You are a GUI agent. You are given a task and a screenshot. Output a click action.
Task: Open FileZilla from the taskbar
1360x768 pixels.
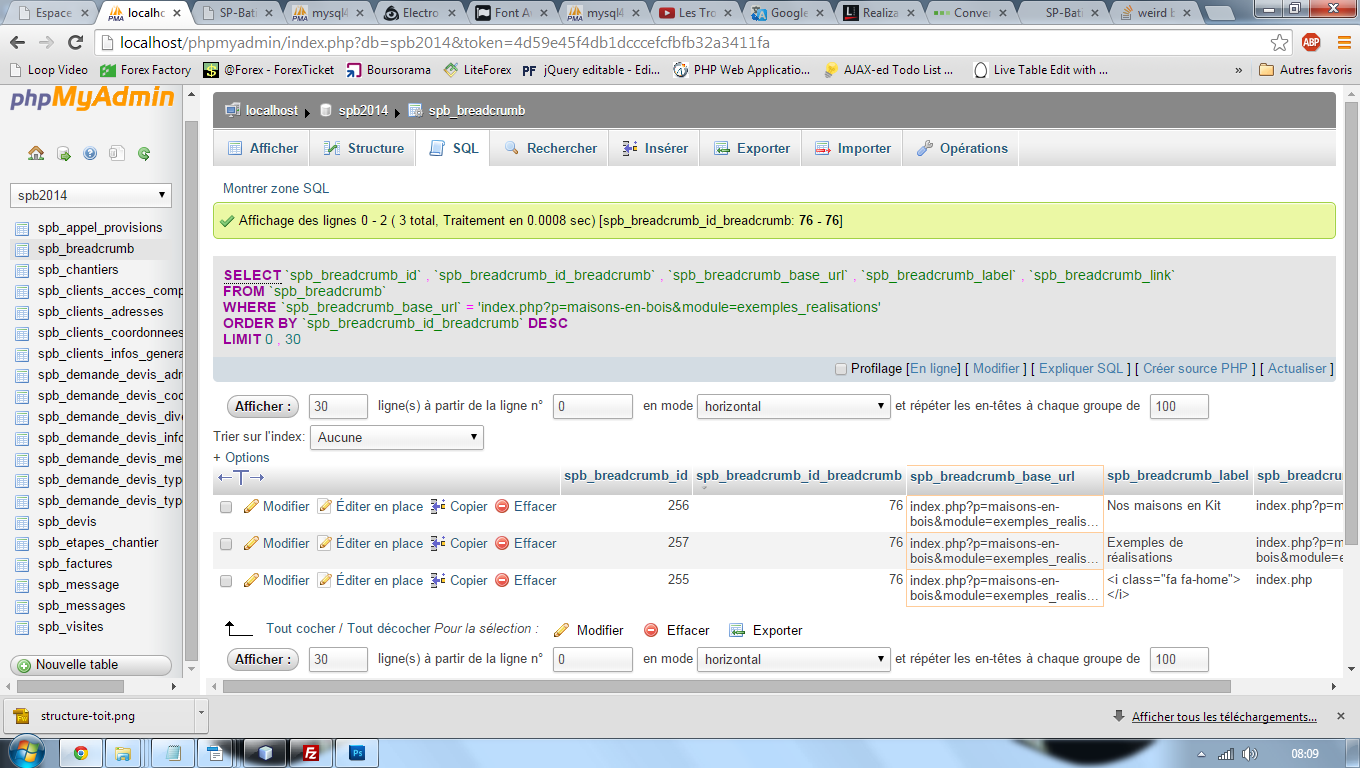pos(311,753)
